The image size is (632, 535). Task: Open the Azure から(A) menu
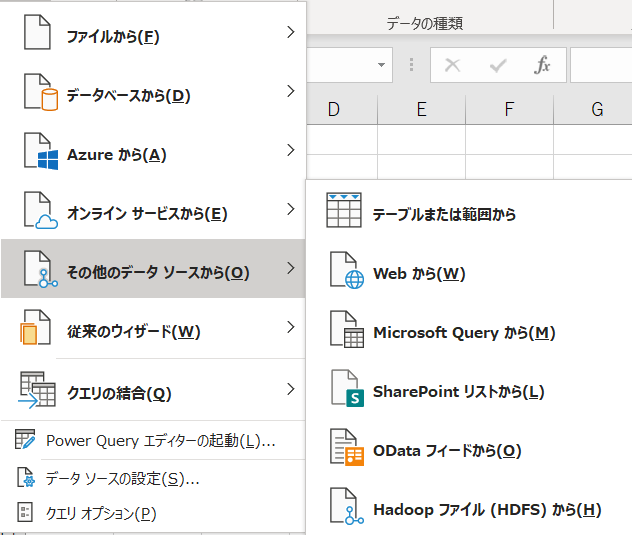point(153,150)
